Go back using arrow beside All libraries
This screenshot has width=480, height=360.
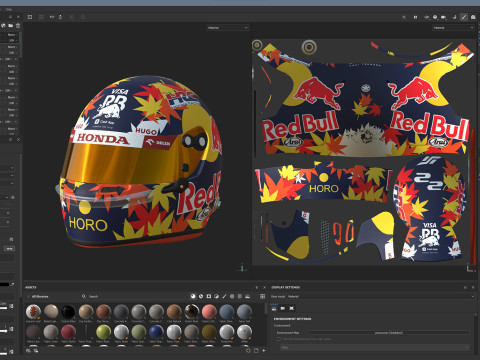pos(28,296)
